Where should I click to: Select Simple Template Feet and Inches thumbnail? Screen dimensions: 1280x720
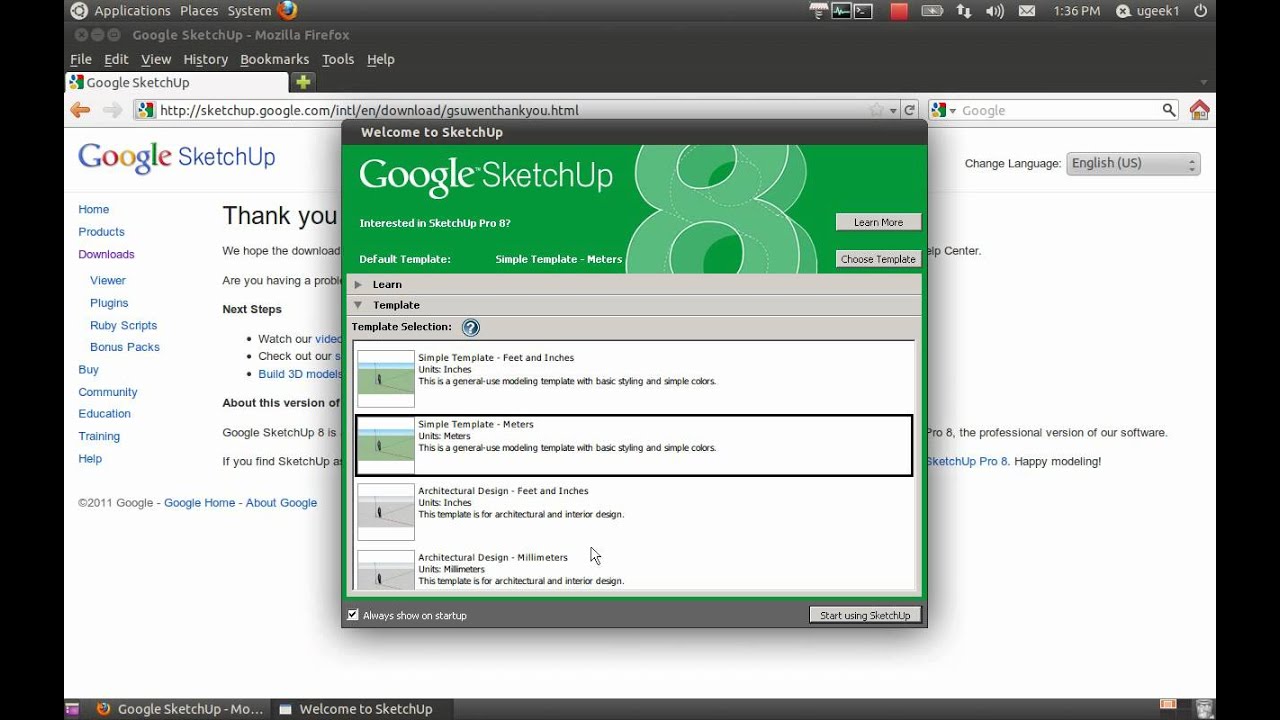(x=386, y=378)
